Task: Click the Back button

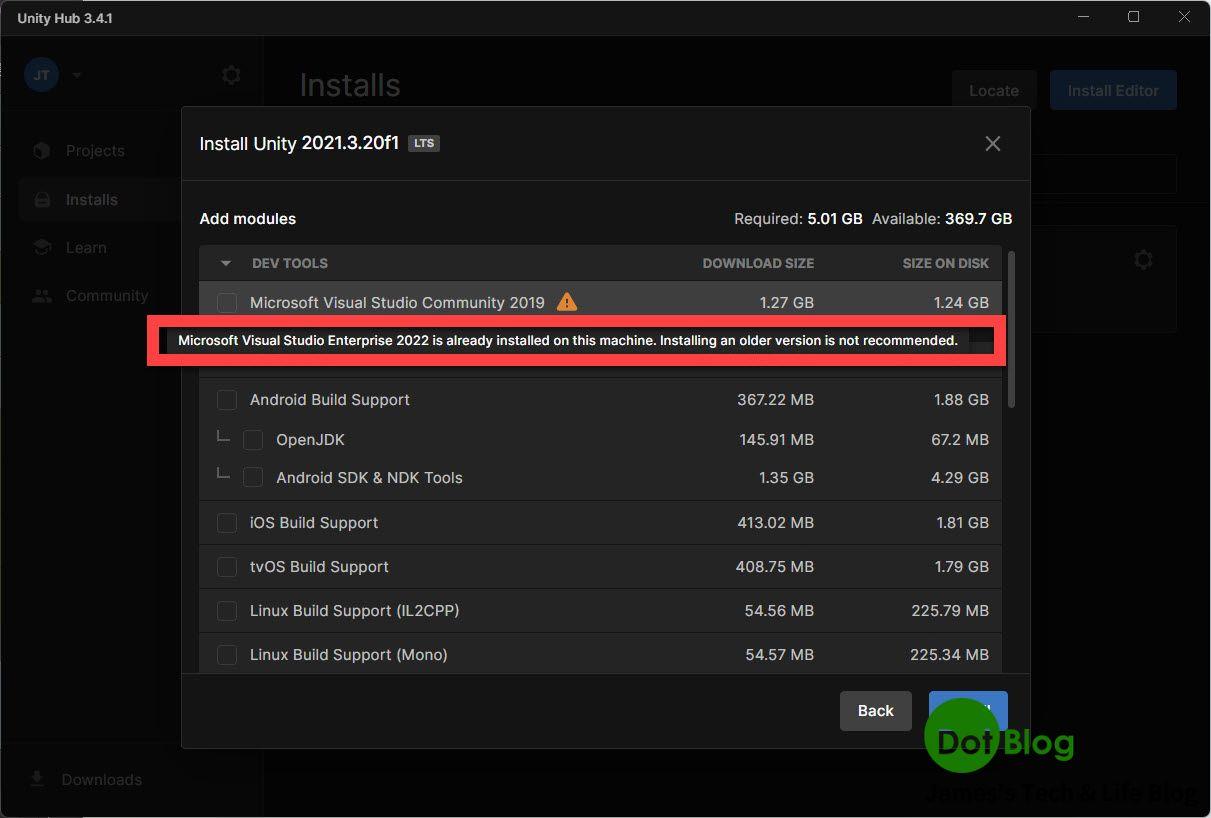Action: (875, 711)
